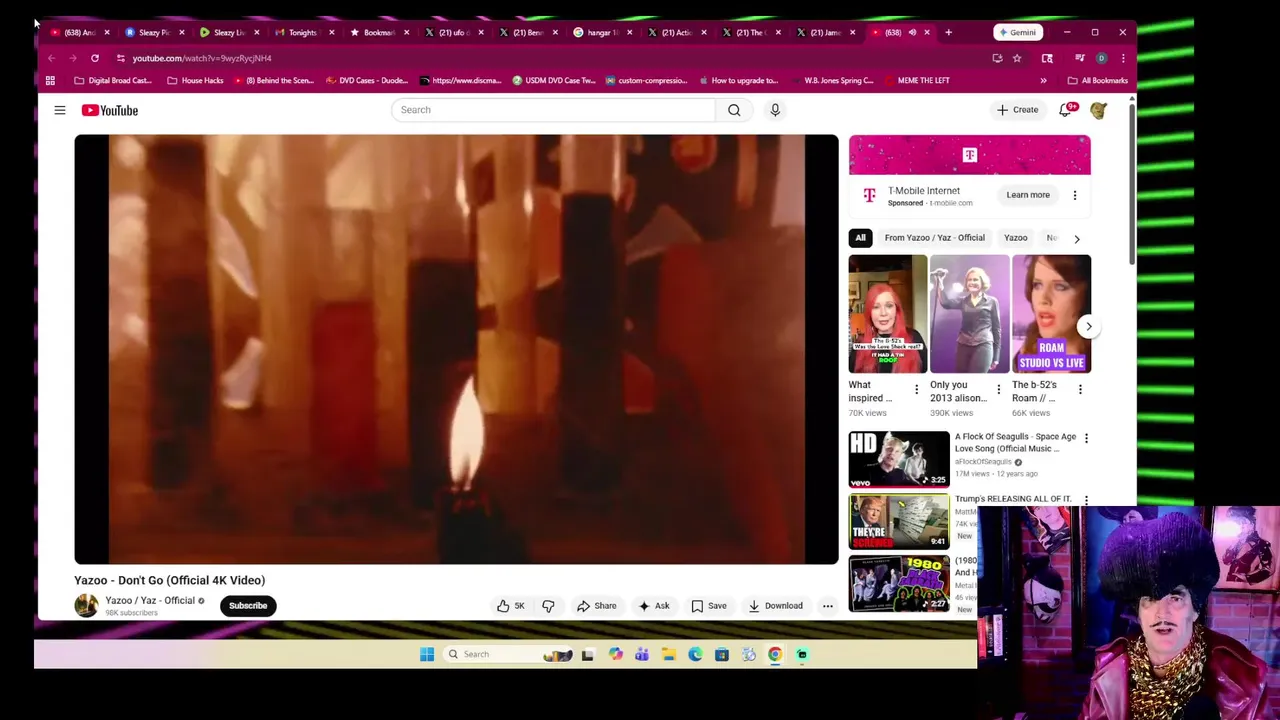Click the Ask button below the video
The width and height of the screenshot is (1280, 720).
coord(654,606)
